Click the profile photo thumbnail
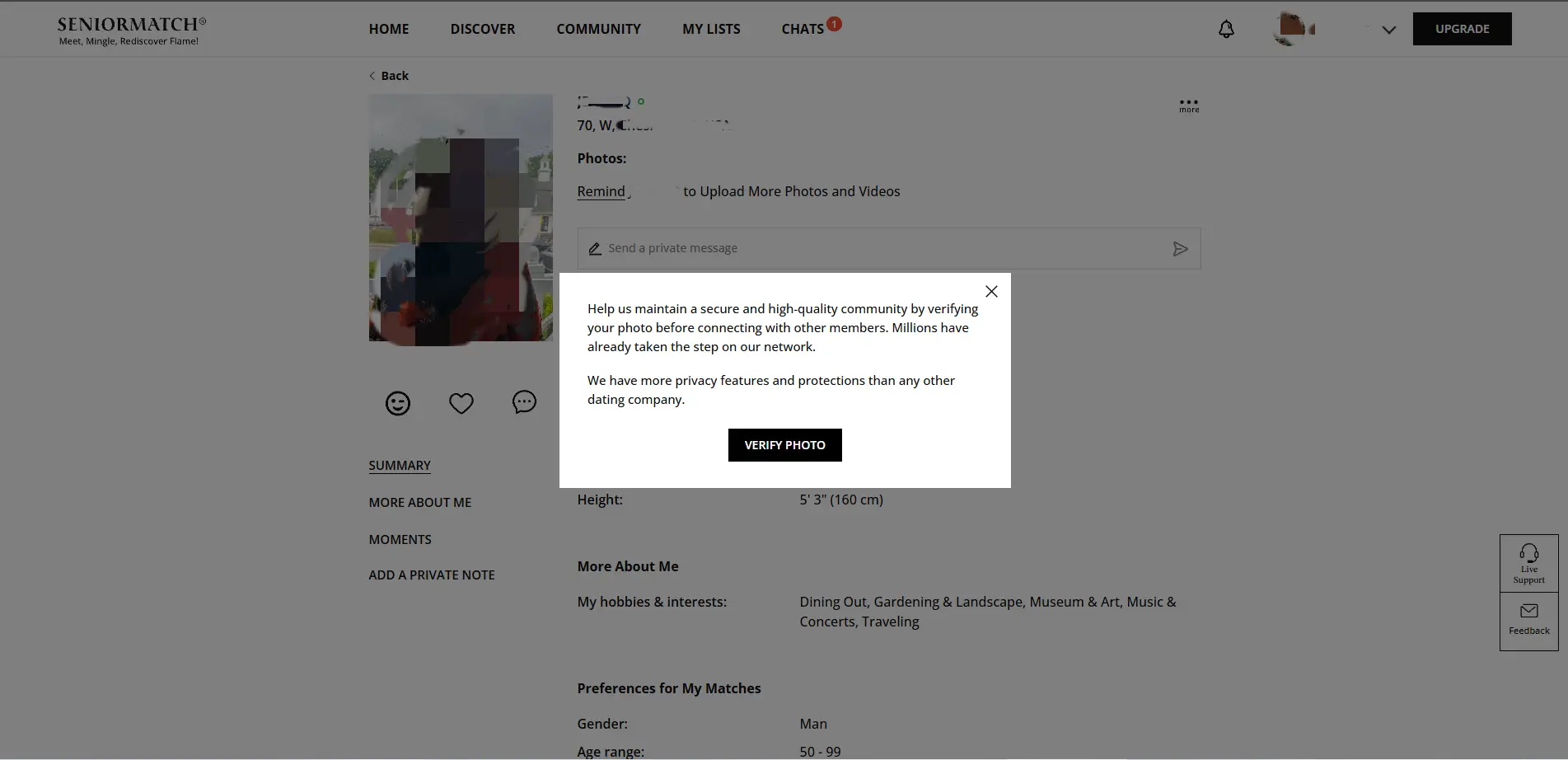 point(461,218)
